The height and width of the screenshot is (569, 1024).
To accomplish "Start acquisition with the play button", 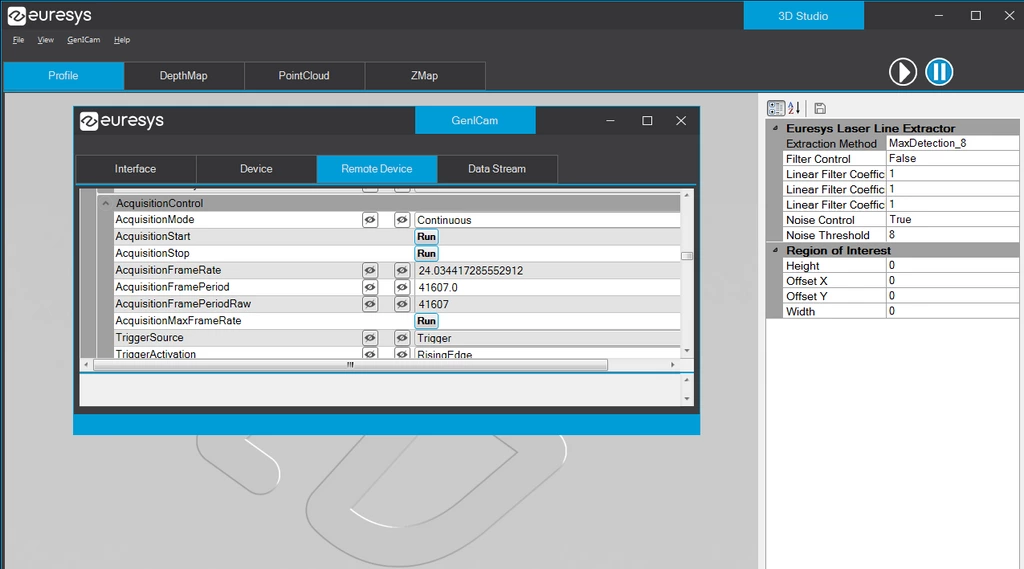I will point(903,71).
